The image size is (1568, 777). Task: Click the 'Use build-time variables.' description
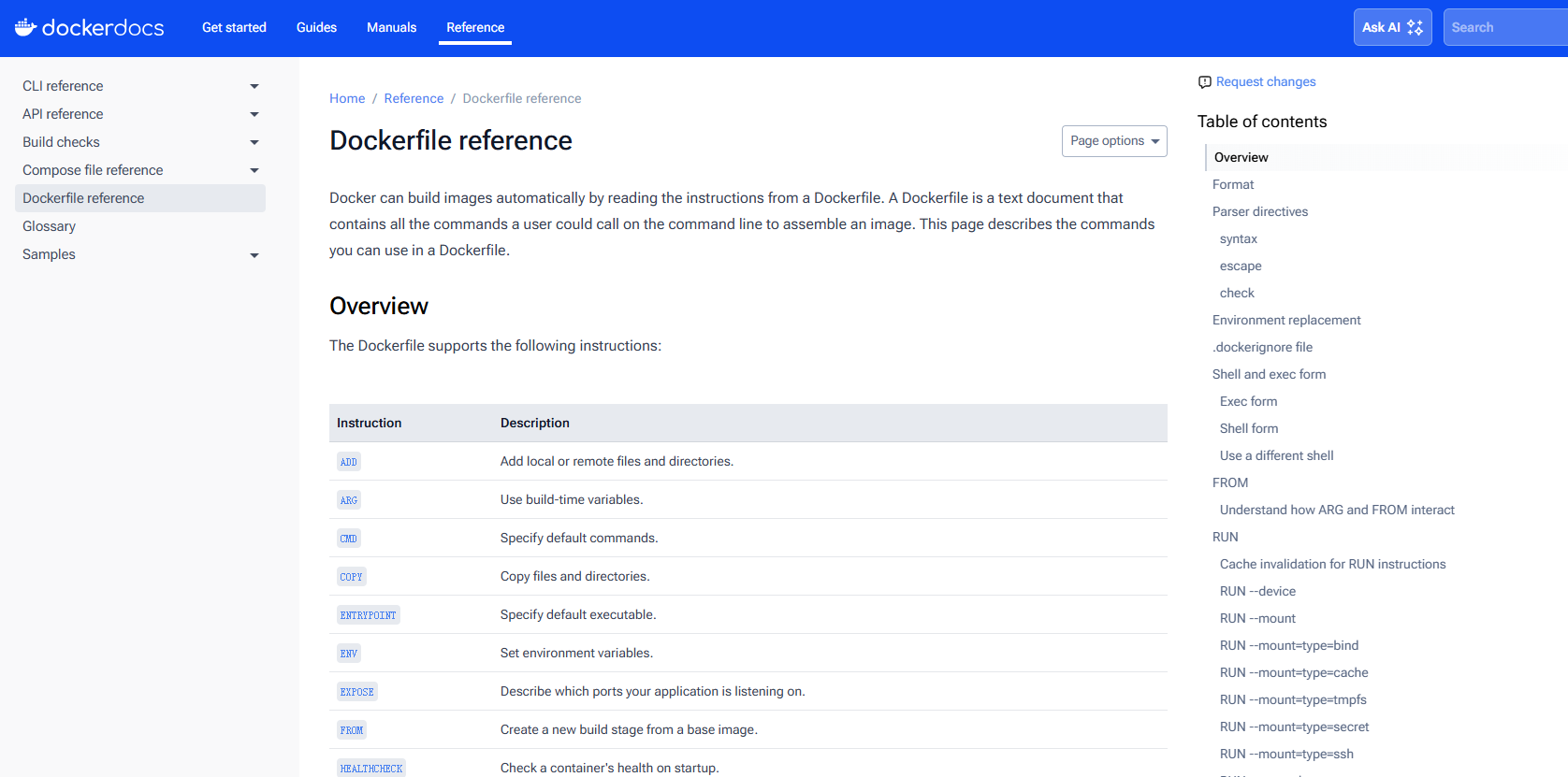pyautogui.click(x=572, y=499)
